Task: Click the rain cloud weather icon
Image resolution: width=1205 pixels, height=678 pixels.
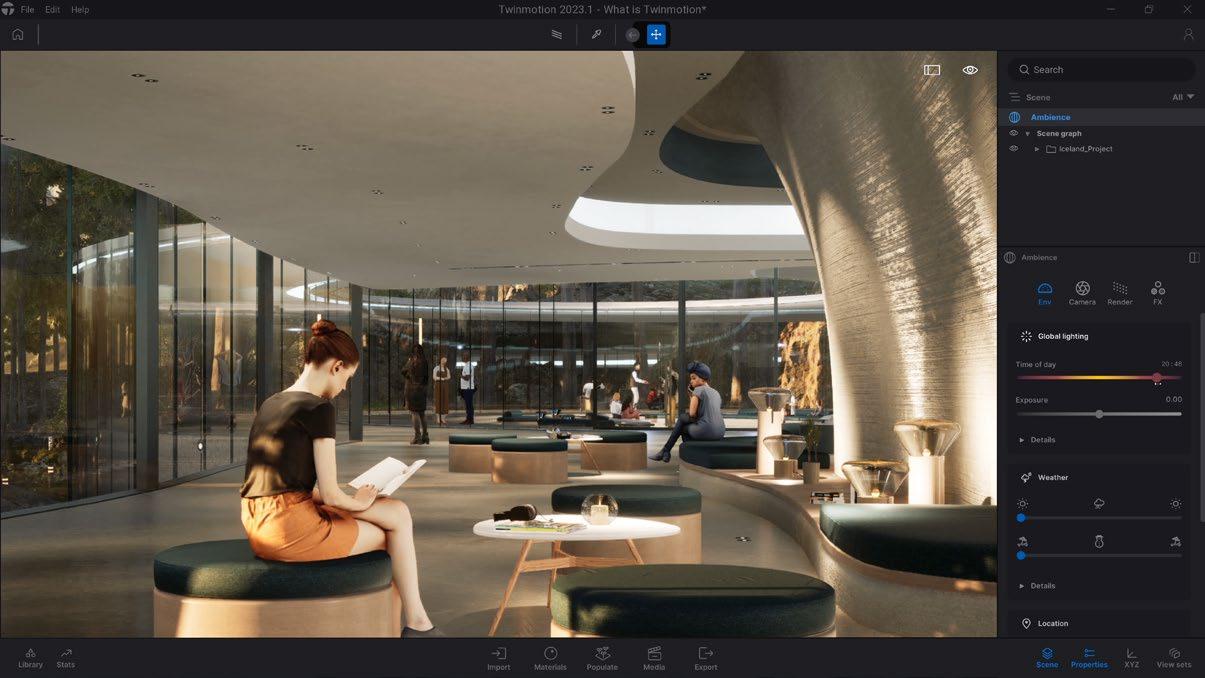Action: coord(1099,504)
